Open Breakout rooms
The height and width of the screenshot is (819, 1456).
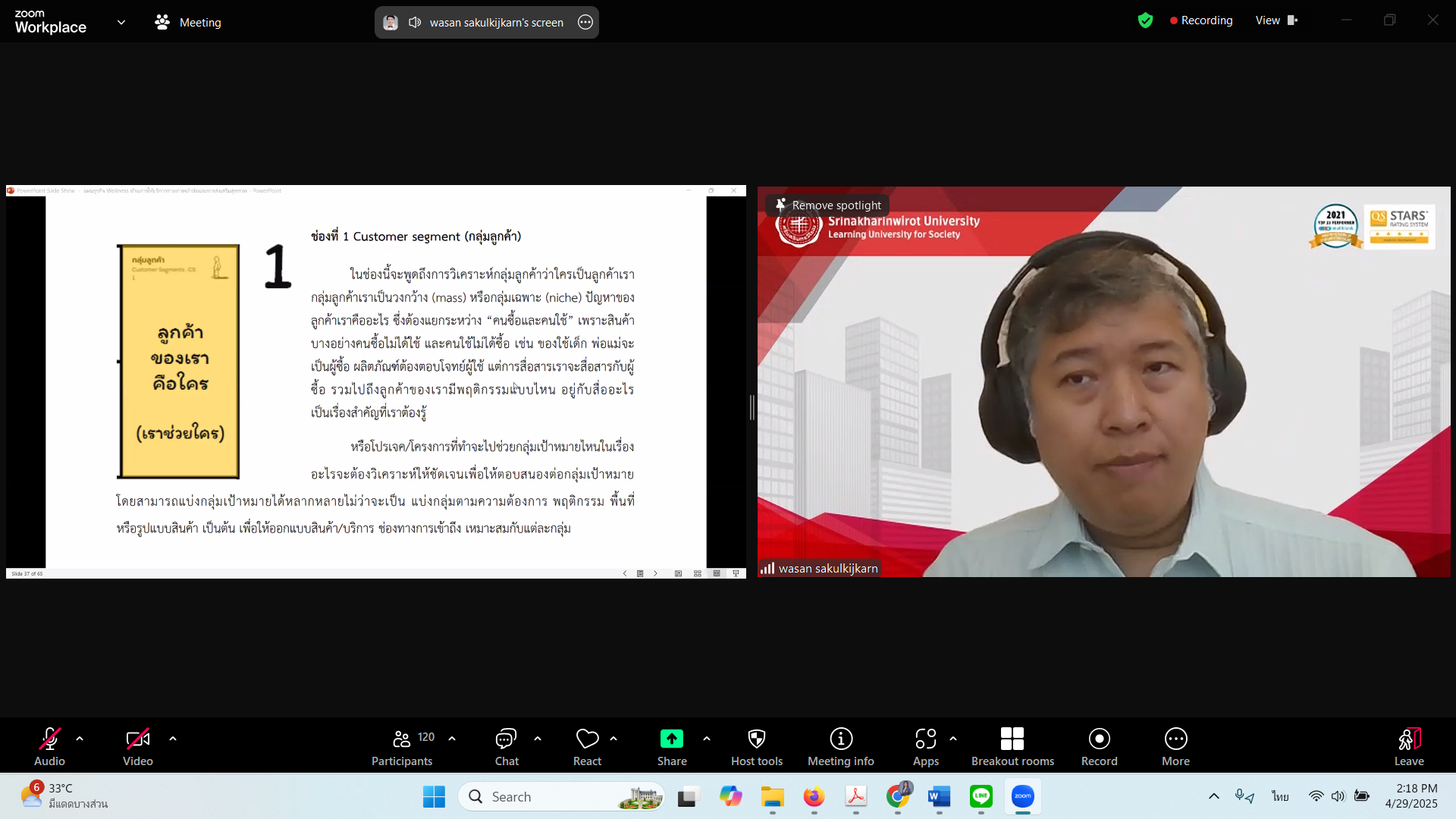pyautogui.click(x=1012, y=739)
